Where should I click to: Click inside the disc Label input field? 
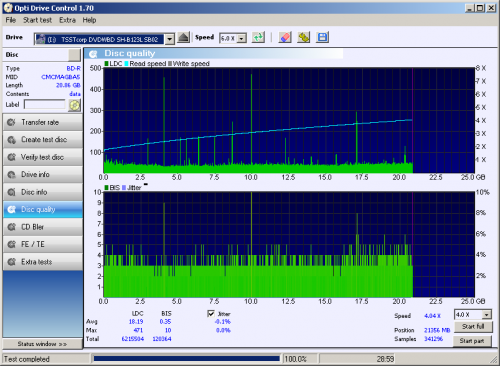coord(45,105)
